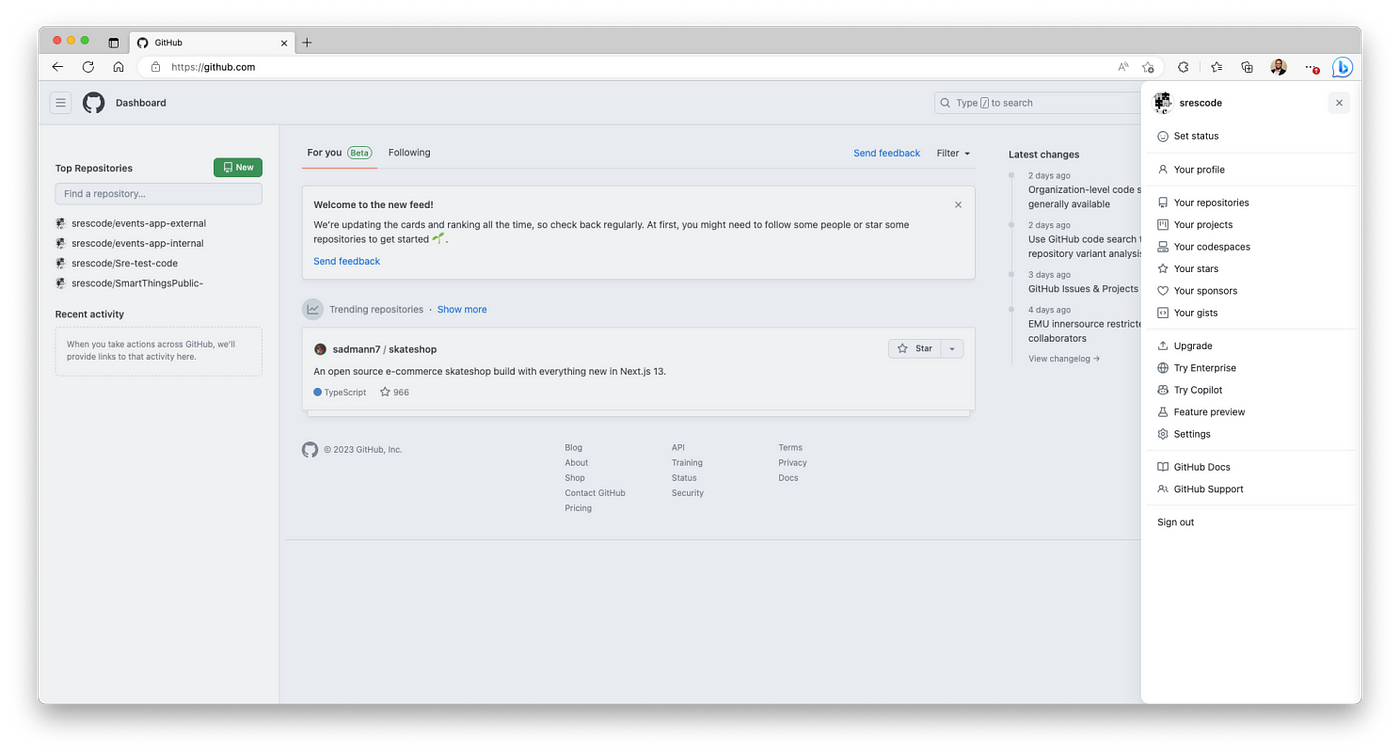
Task: Open Your projects menu item
Action: tap(1248, 225)
